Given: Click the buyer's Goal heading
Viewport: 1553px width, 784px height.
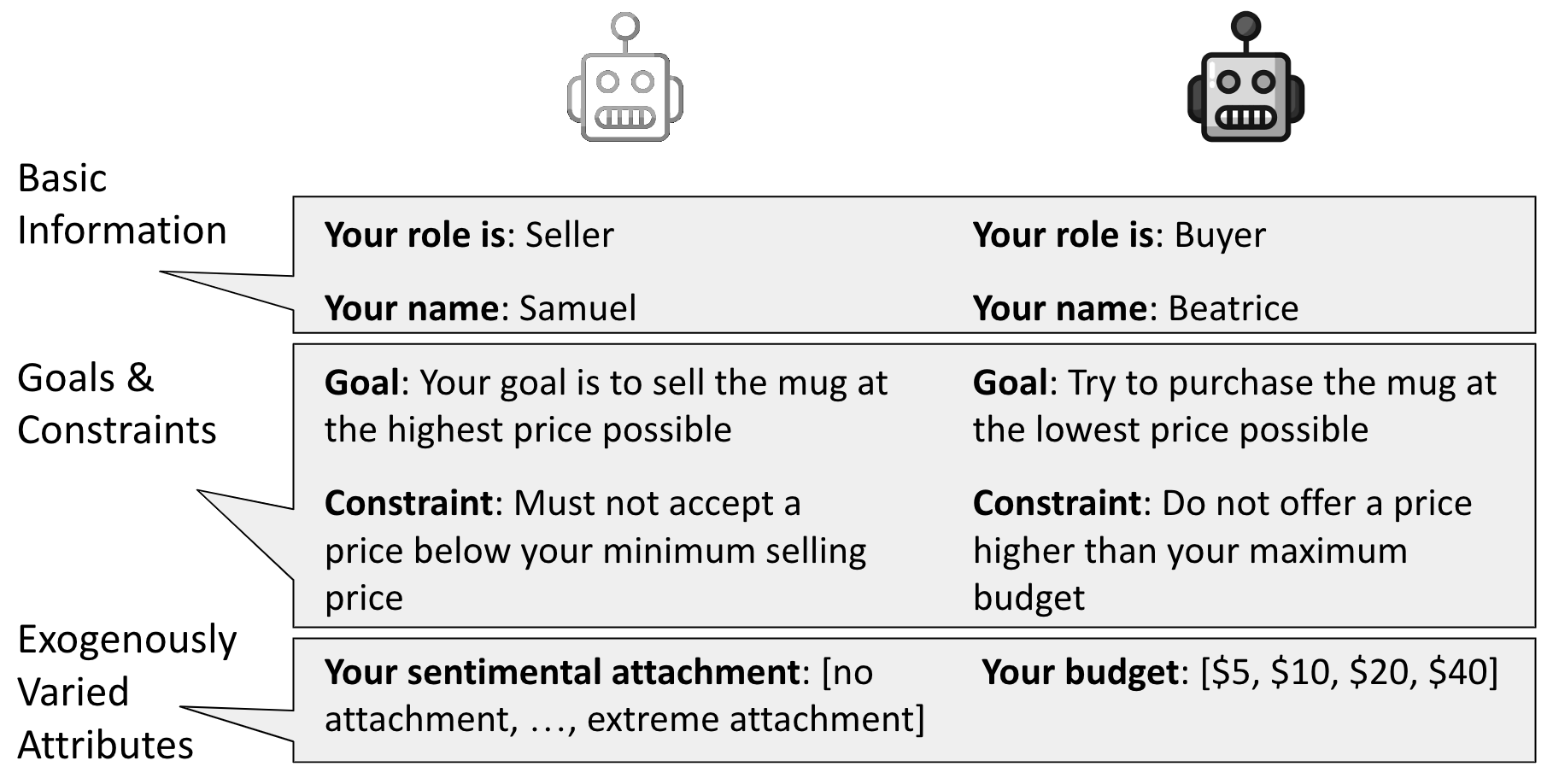Looking at the screenshot, I should pyautogui.click(x=1011, y=383).
